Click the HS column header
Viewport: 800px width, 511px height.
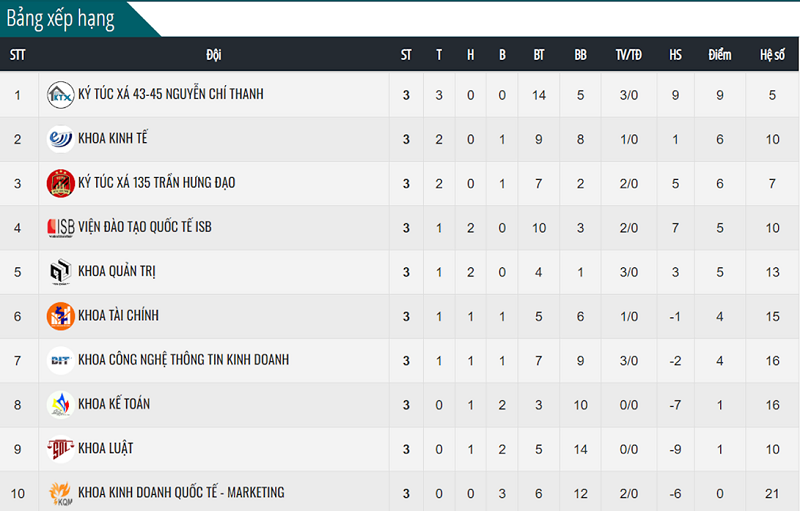[675, 55]
